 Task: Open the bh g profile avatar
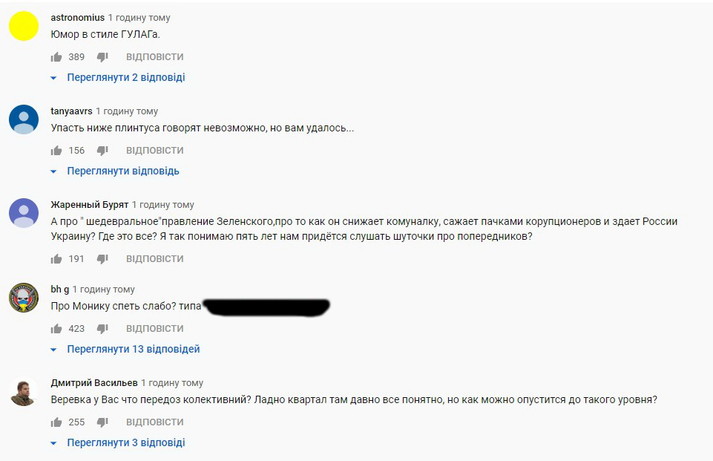coord(23,297)
